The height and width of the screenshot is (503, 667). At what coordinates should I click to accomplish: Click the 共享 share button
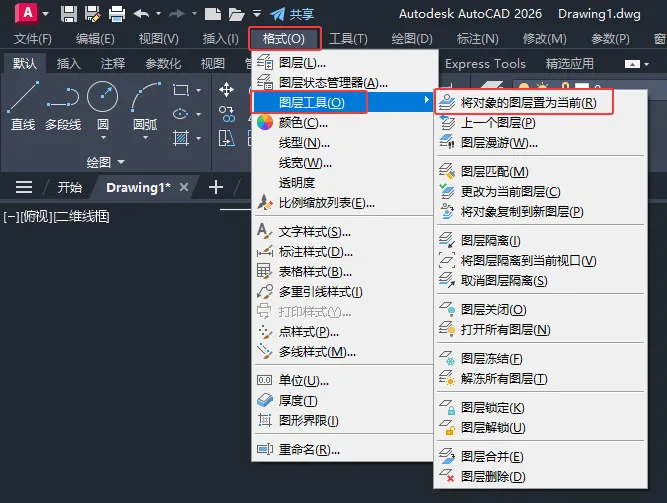(x=292, y=14)
